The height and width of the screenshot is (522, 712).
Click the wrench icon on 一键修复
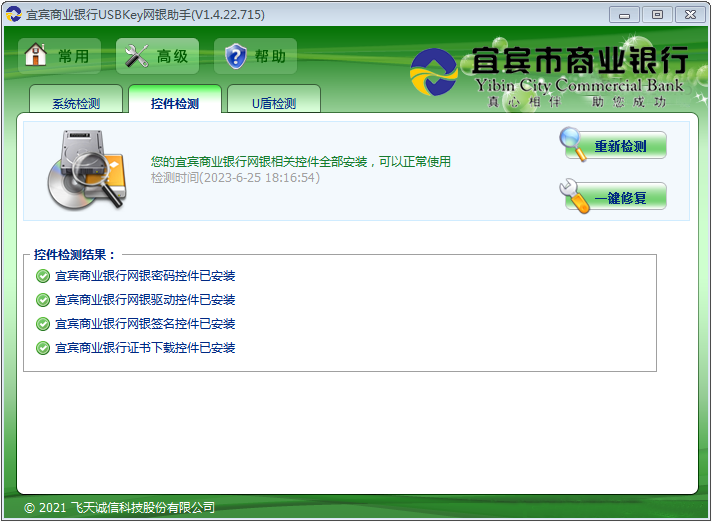(577, 196)
